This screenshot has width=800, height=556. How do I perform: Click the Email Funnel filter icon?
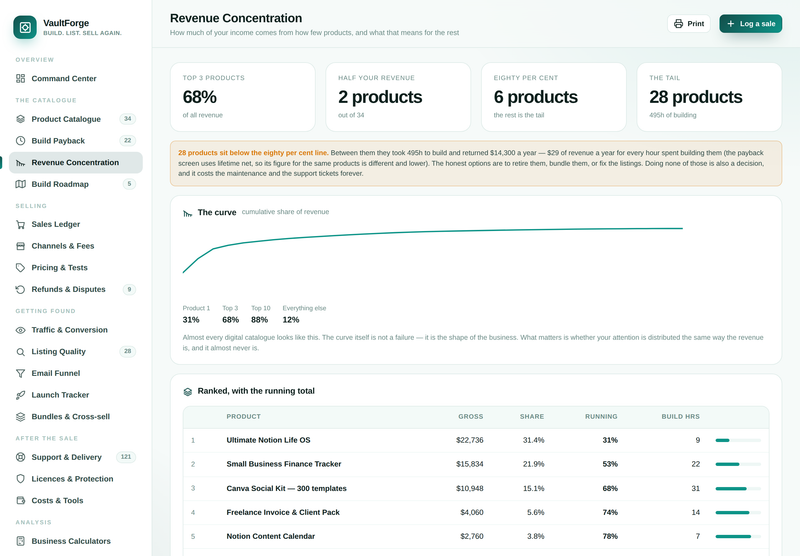[20, 373]
